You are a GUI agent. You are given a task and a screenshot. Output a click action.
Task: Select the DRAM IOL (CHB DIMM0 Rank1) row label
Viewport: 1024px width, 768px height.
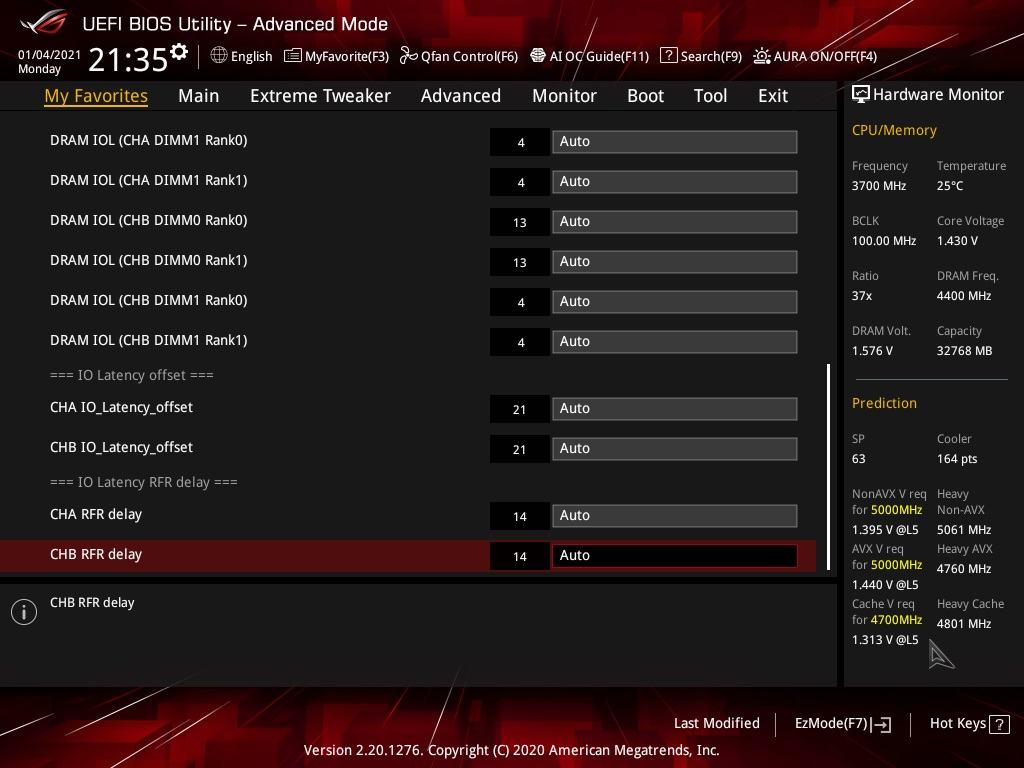click(x=149, y=260)
